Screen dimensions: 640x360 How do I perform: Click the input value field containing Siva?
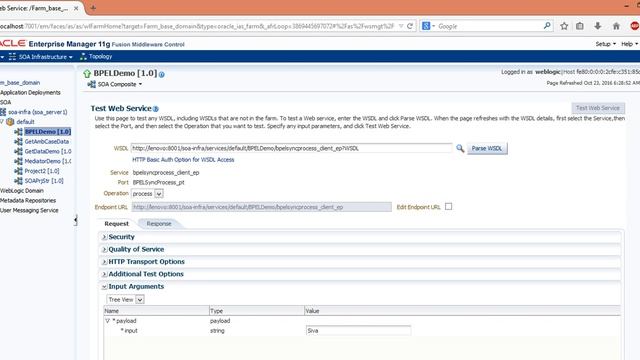(358, 331)
